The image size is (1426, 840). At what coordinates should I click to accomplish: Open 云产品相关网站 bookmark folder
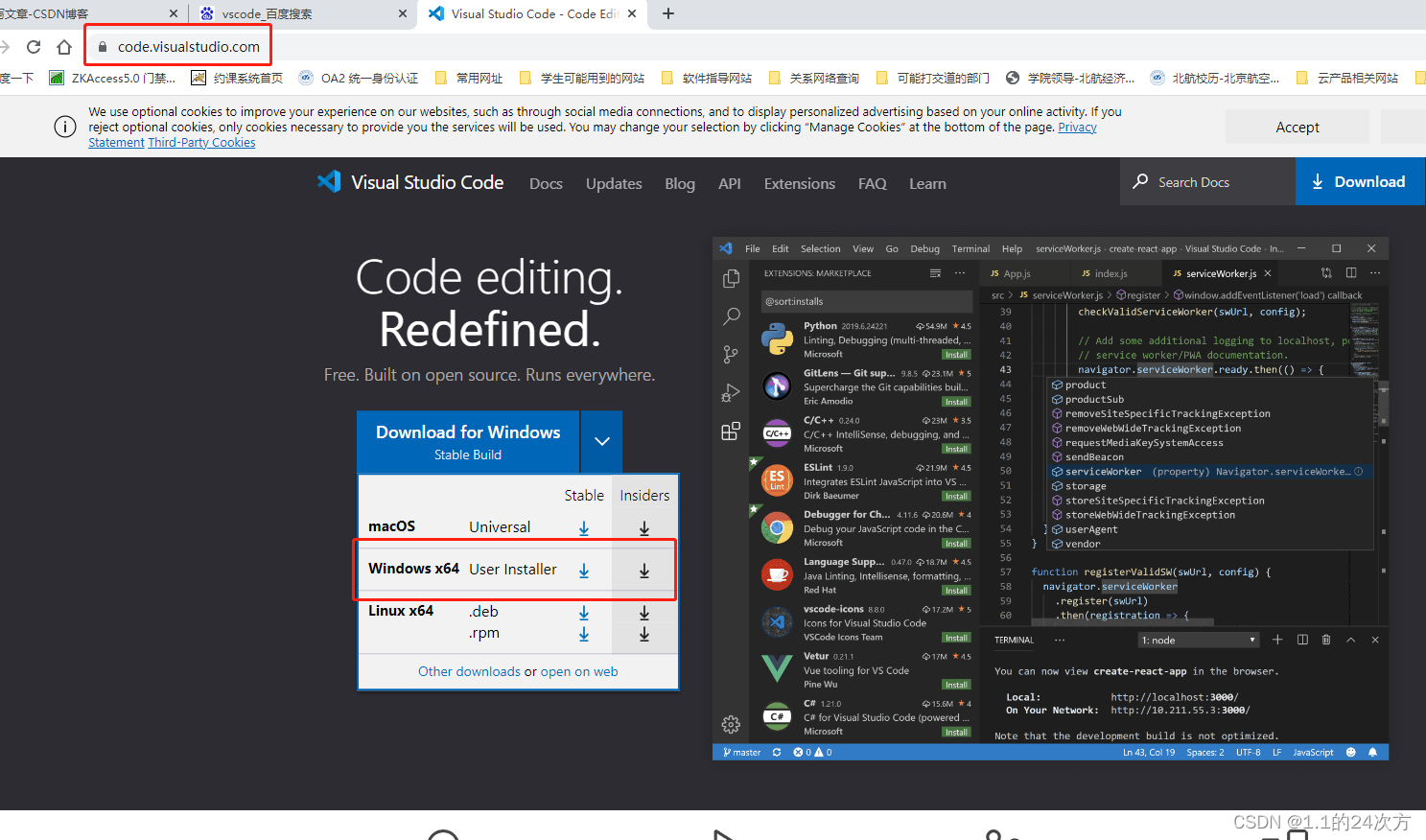[x=1347, y=78]
